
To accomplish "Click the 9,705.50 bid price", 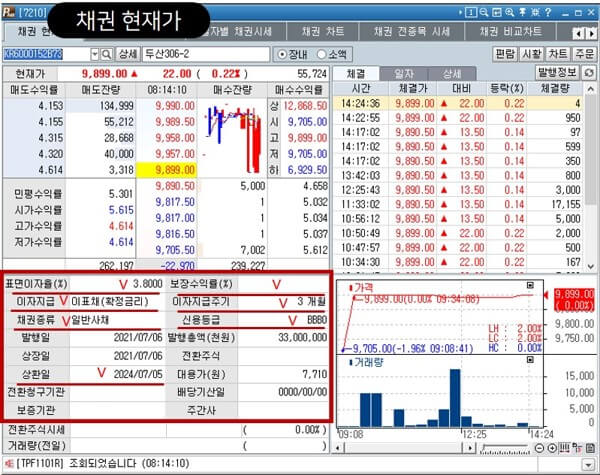I will pos(175,250).
